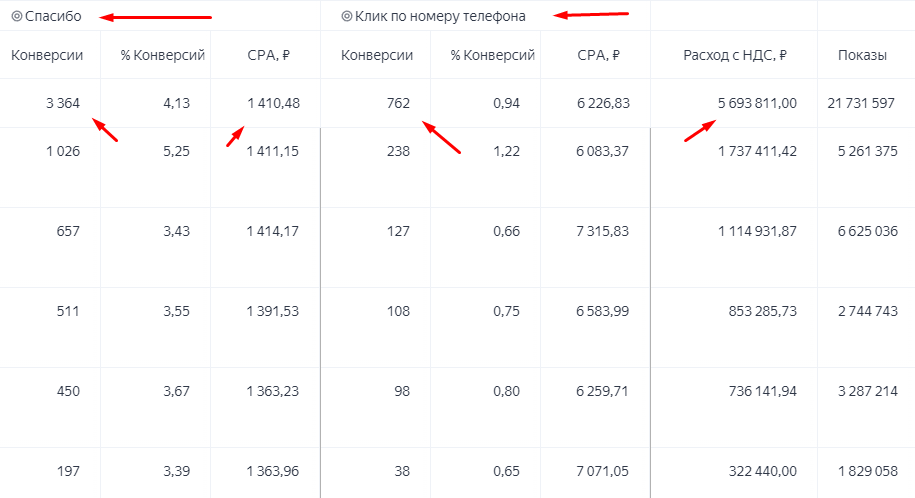This screenshot has height=498, width=915.
Task: Click the spend cell 322 440,00
Action: click(x=763, y=471)
